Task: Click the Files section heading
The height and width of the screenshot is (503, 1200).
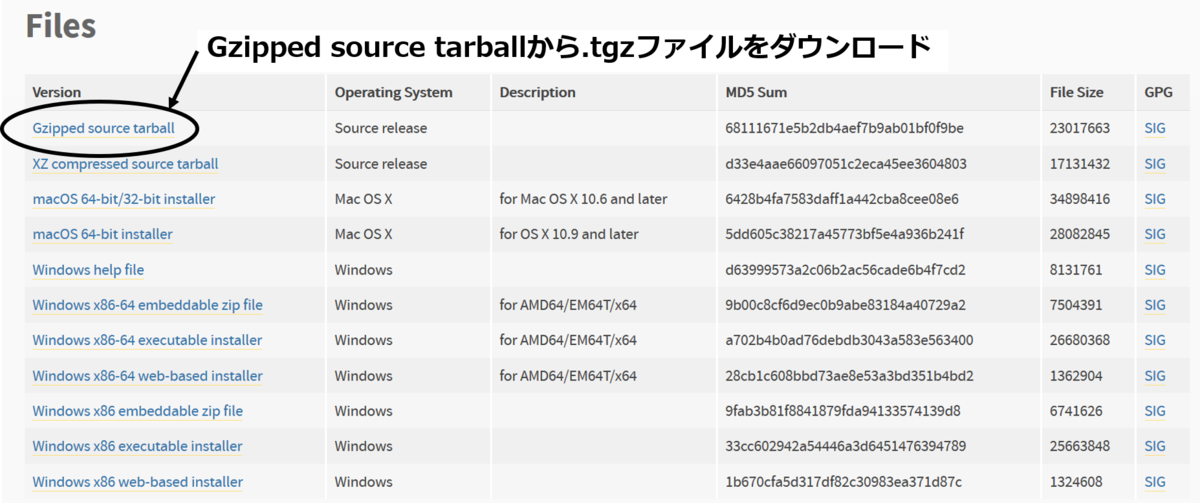Action: pos(60,27)
